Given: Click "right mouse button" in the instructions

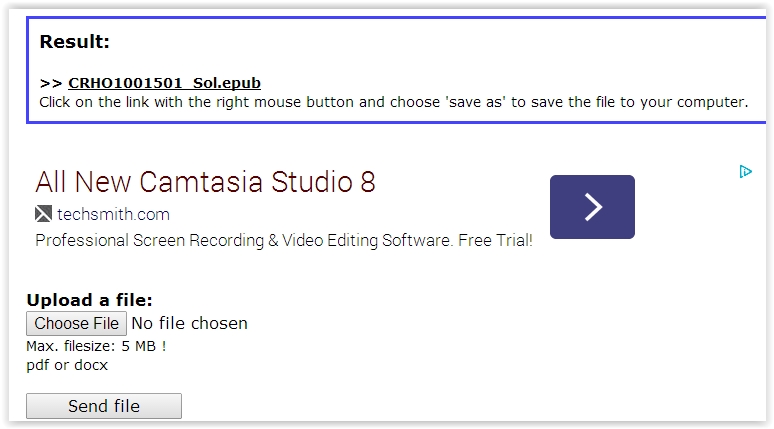Looking at the screenshot, I should 263,102.
